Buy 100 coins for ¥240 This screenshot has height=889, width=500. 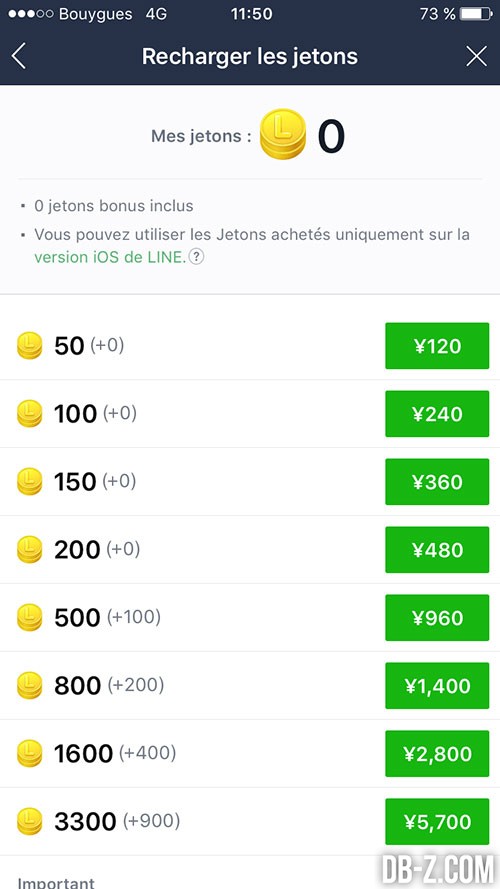(437, 414)
